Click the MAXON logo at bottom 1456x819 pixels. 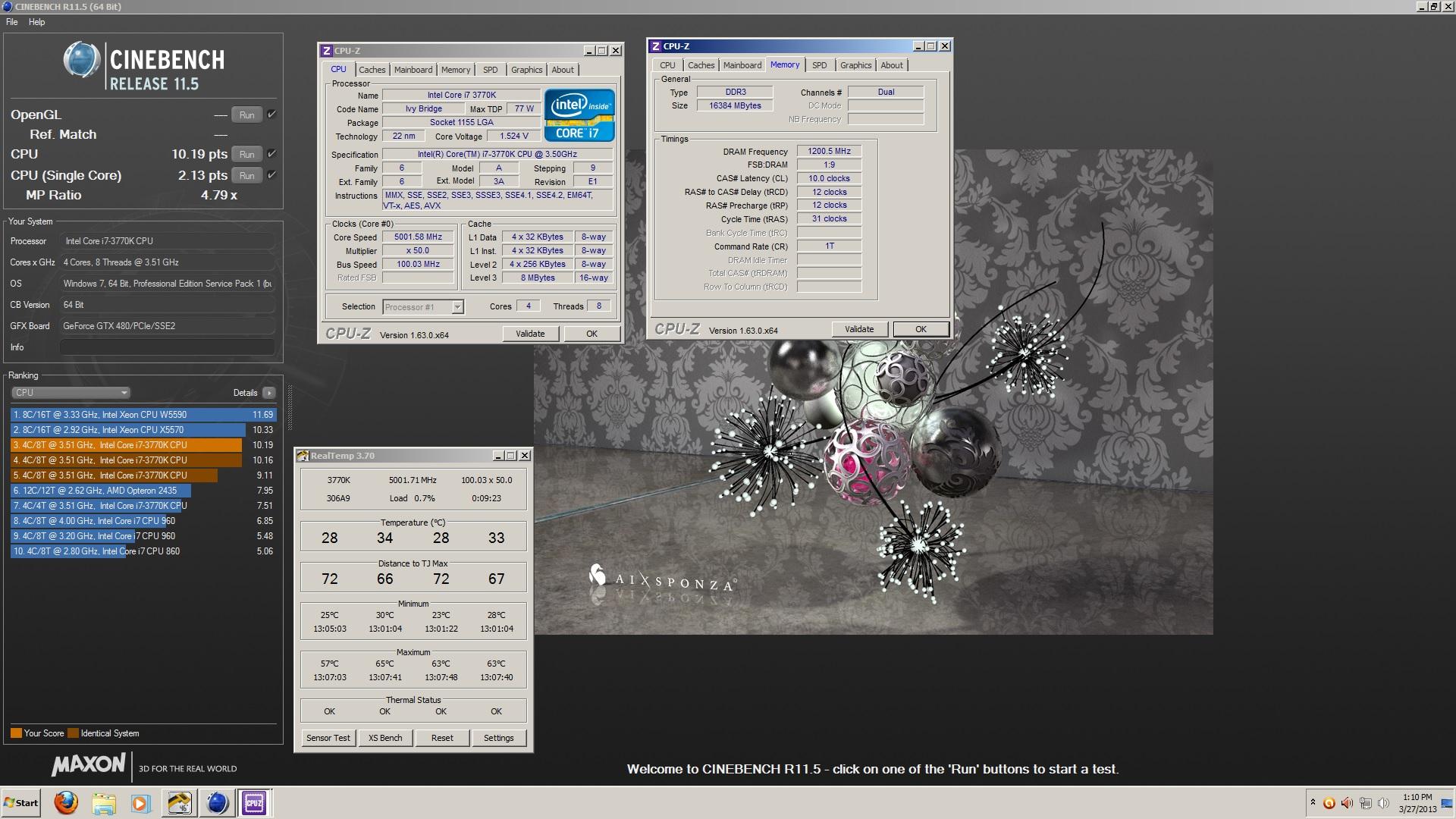[x=89, y=765]
